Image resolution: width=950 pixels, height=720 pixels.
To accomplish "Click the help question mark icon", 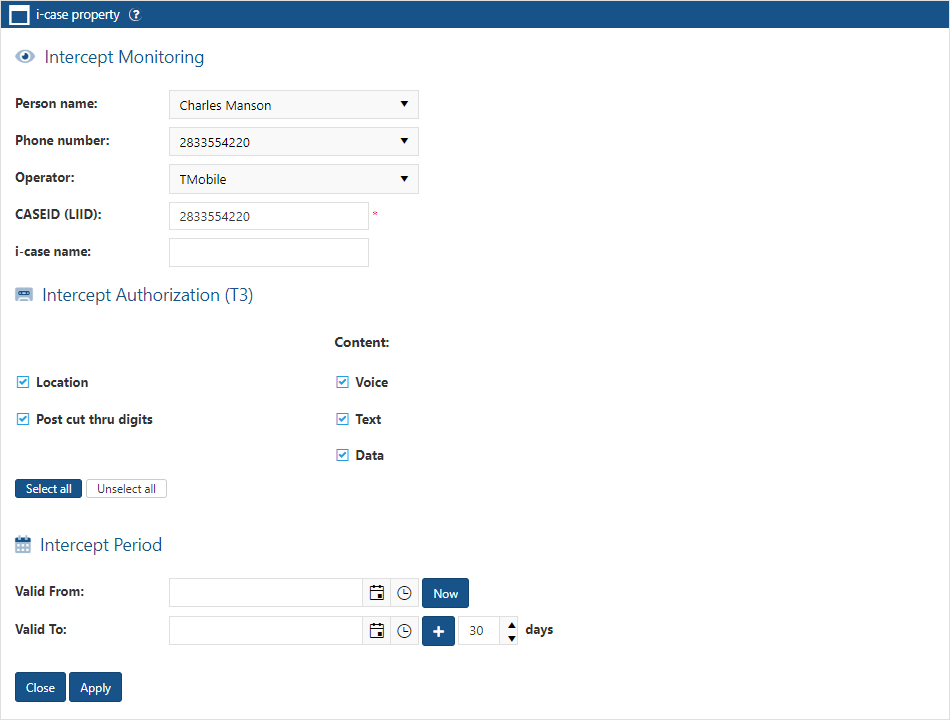I will [135, 15].
